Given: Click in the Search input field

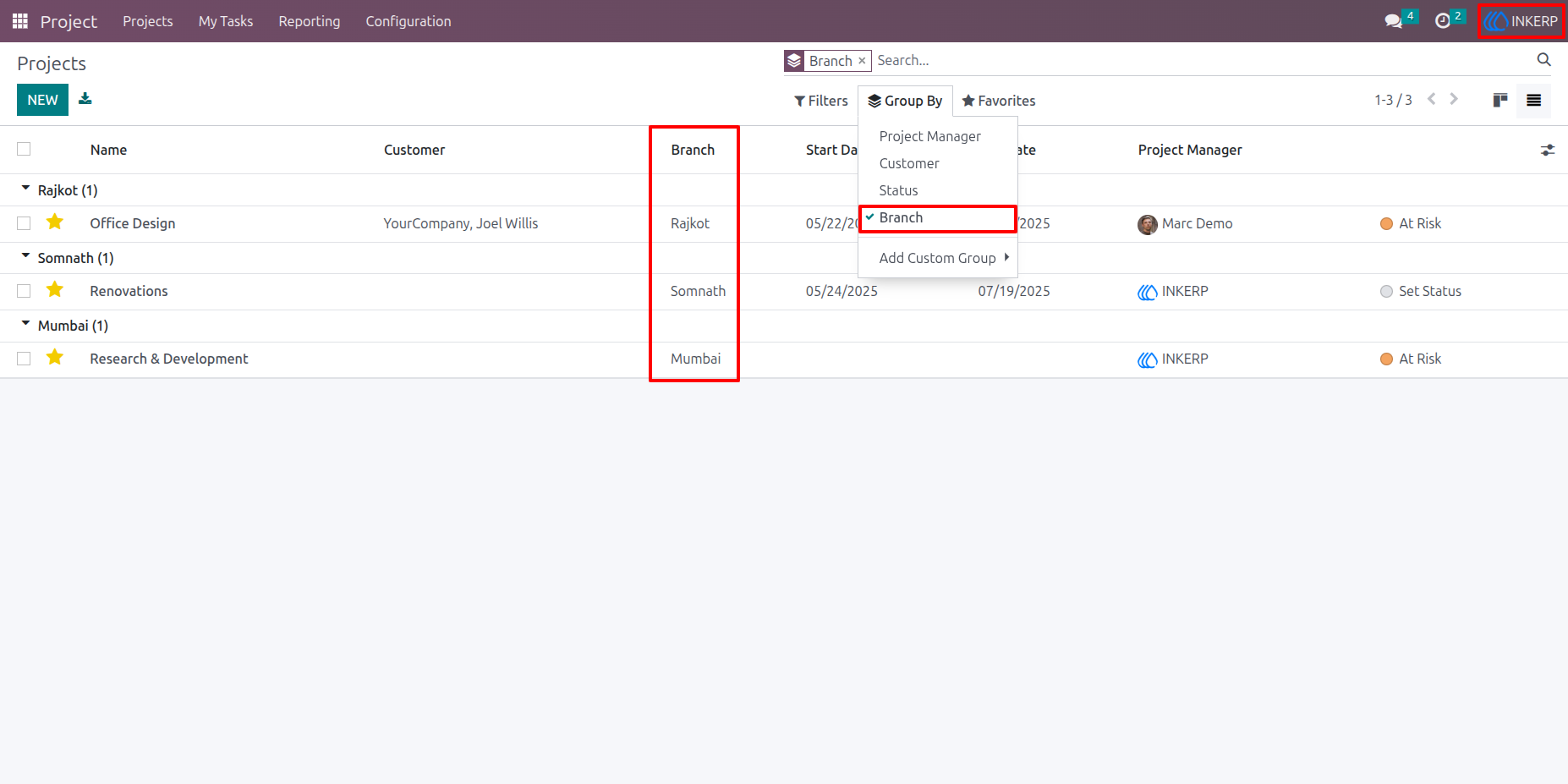Looking at the screenshot, I should pos(1201,60).
